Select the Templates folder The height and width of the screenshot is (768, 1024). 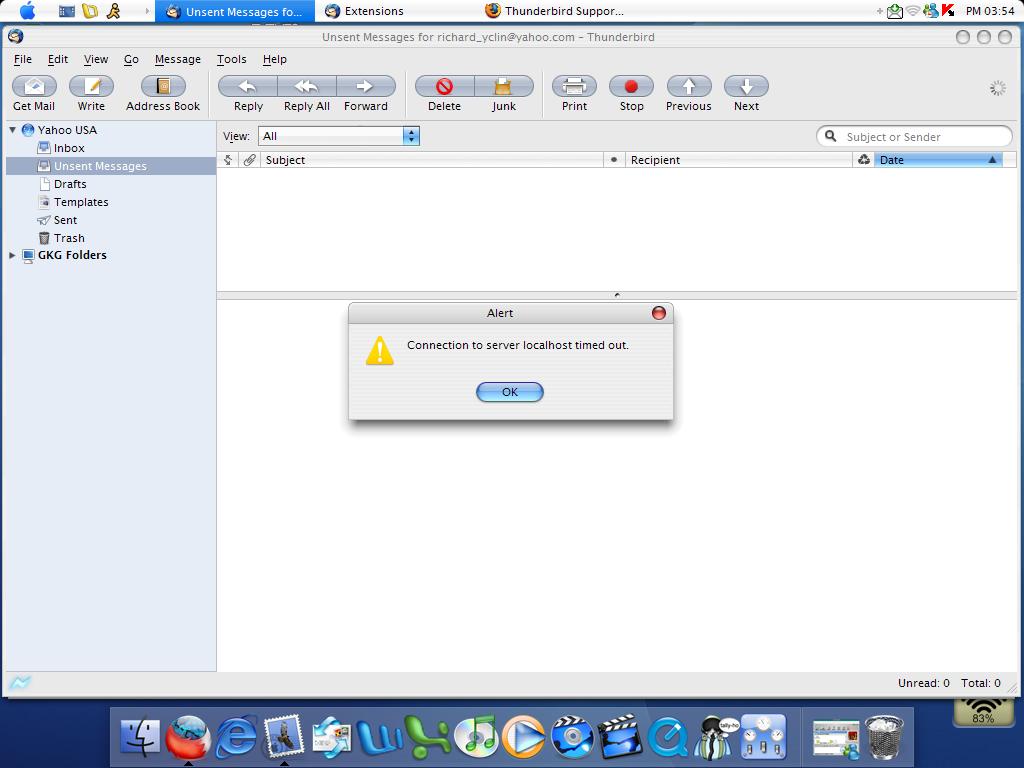(x=81, y=202)
